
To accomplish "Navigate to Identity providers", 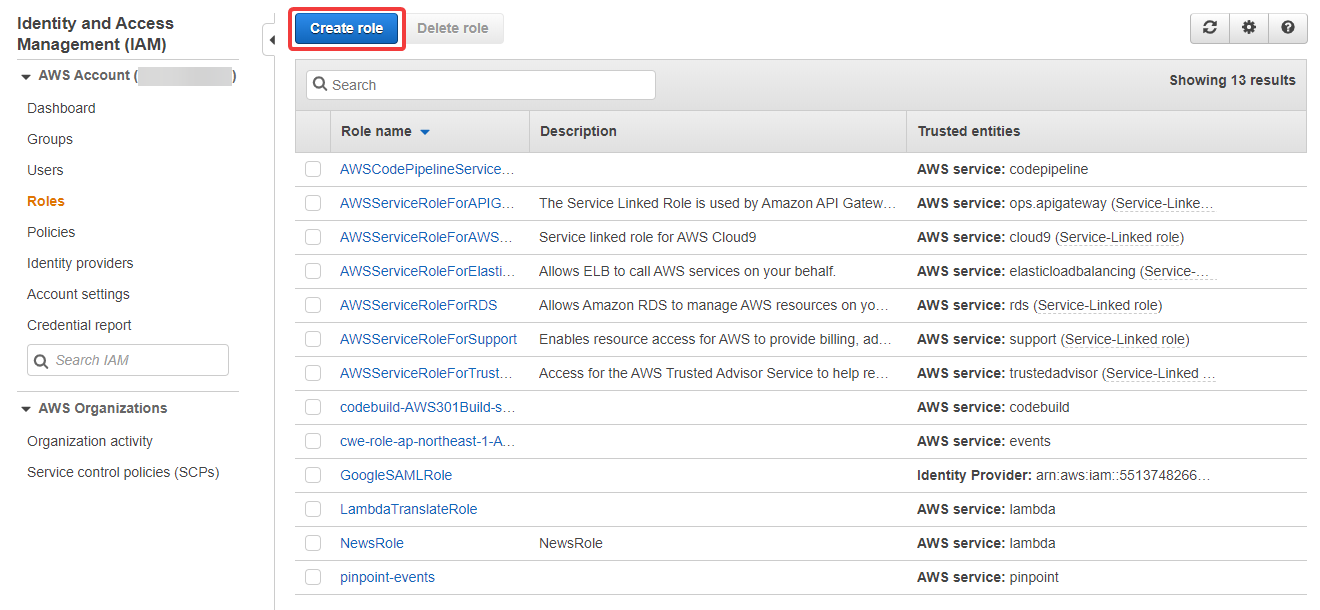I will 80,263.
